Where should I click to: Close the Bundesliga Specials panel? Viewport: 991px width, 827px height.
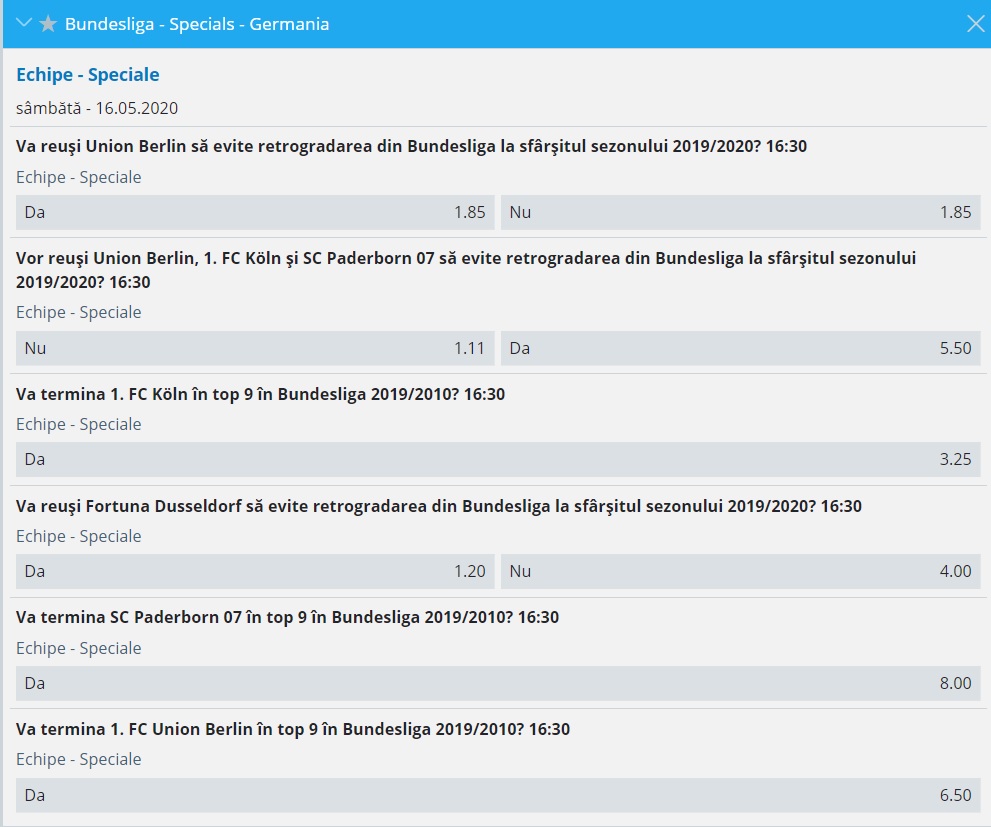point(975,24)
